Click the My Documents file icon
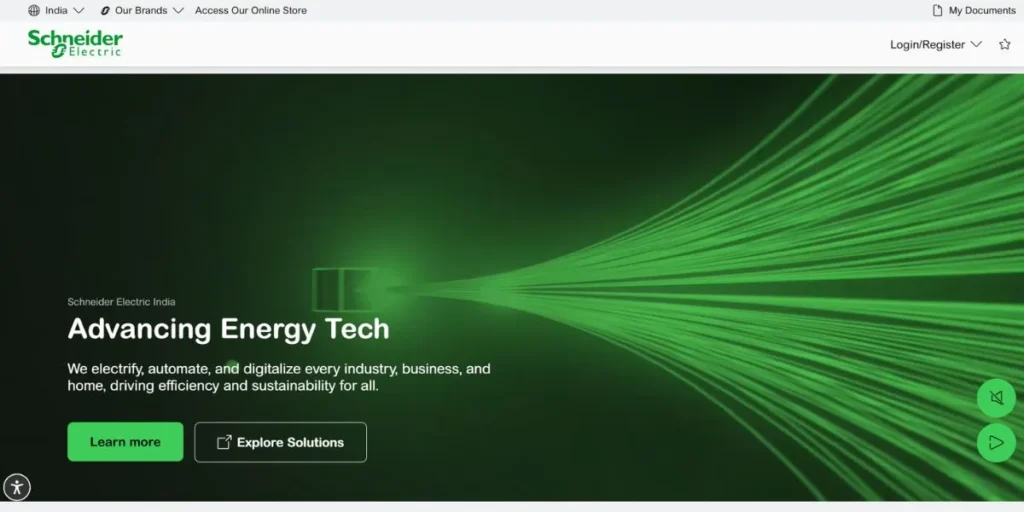1024x512 pixels. [938, 10]
